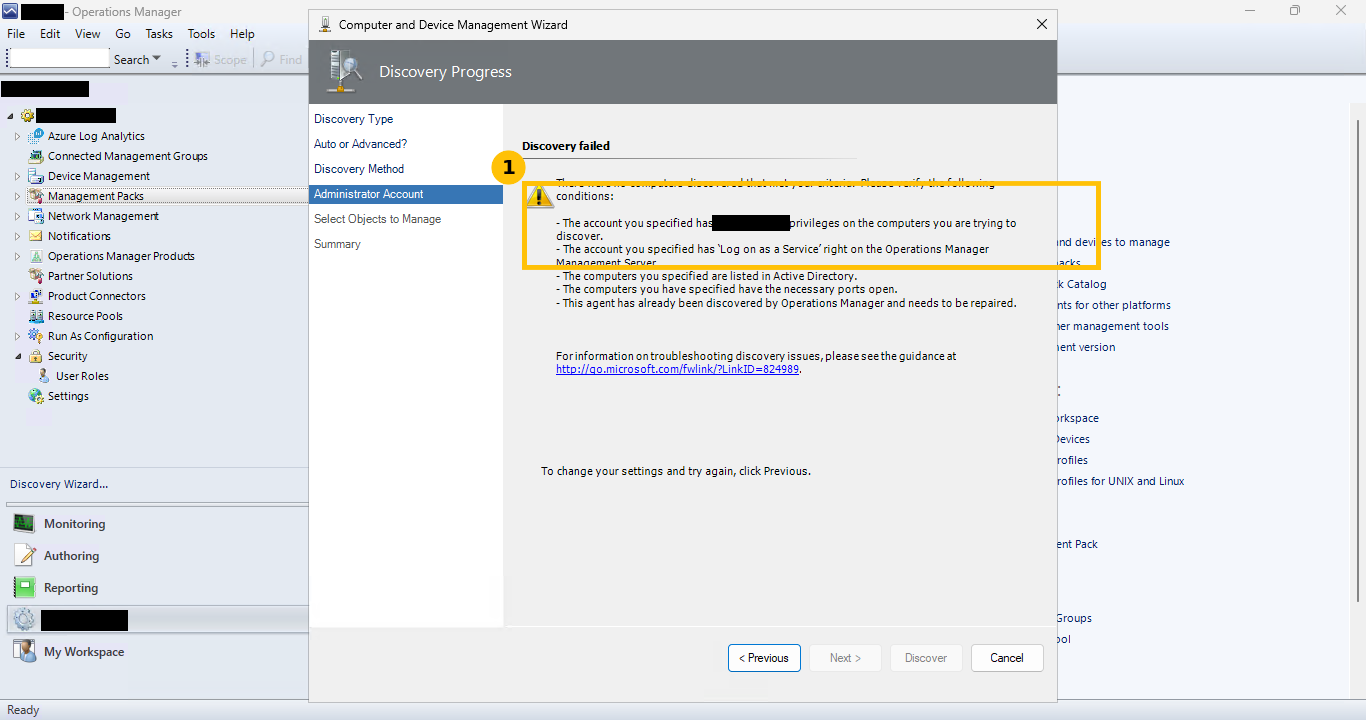
Task: Open the File menu
Action: 16,34
